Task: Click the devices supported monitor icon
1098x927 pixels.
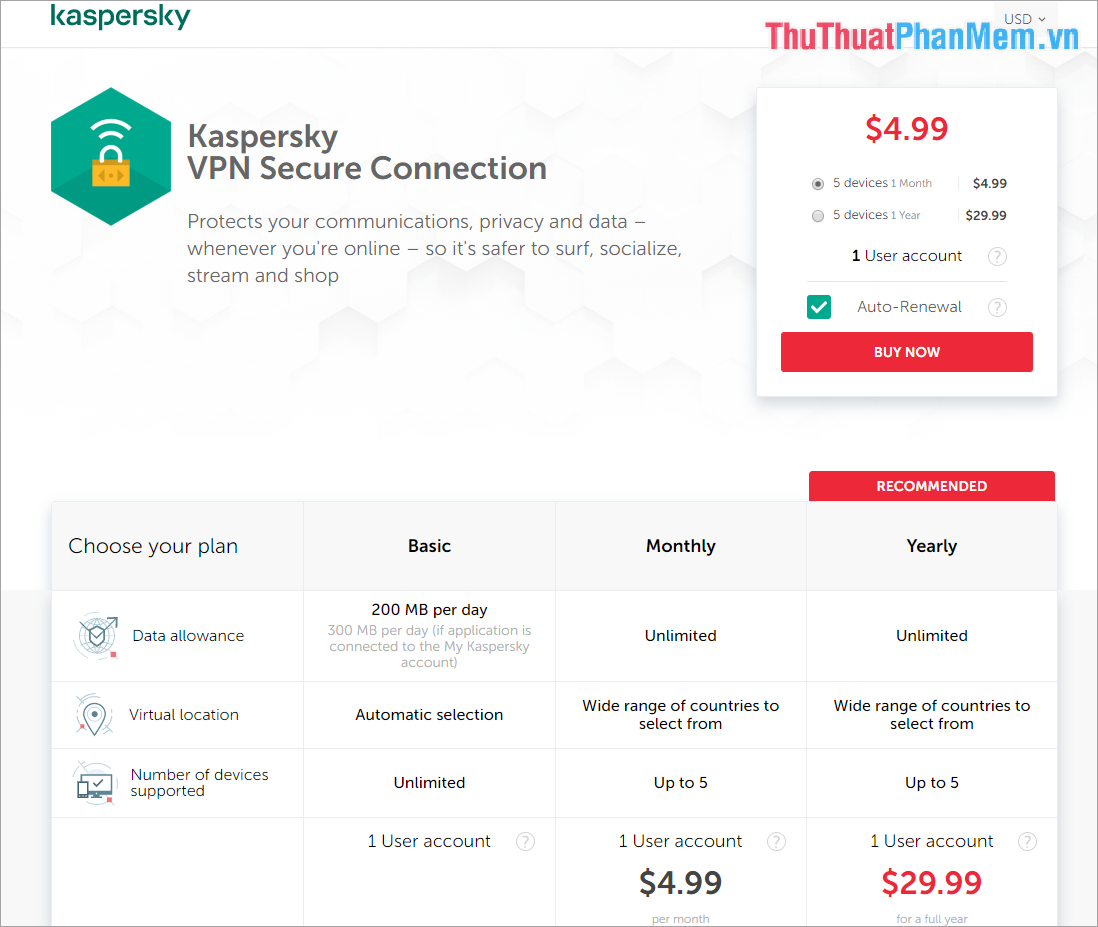Action: tap(95, 783)
